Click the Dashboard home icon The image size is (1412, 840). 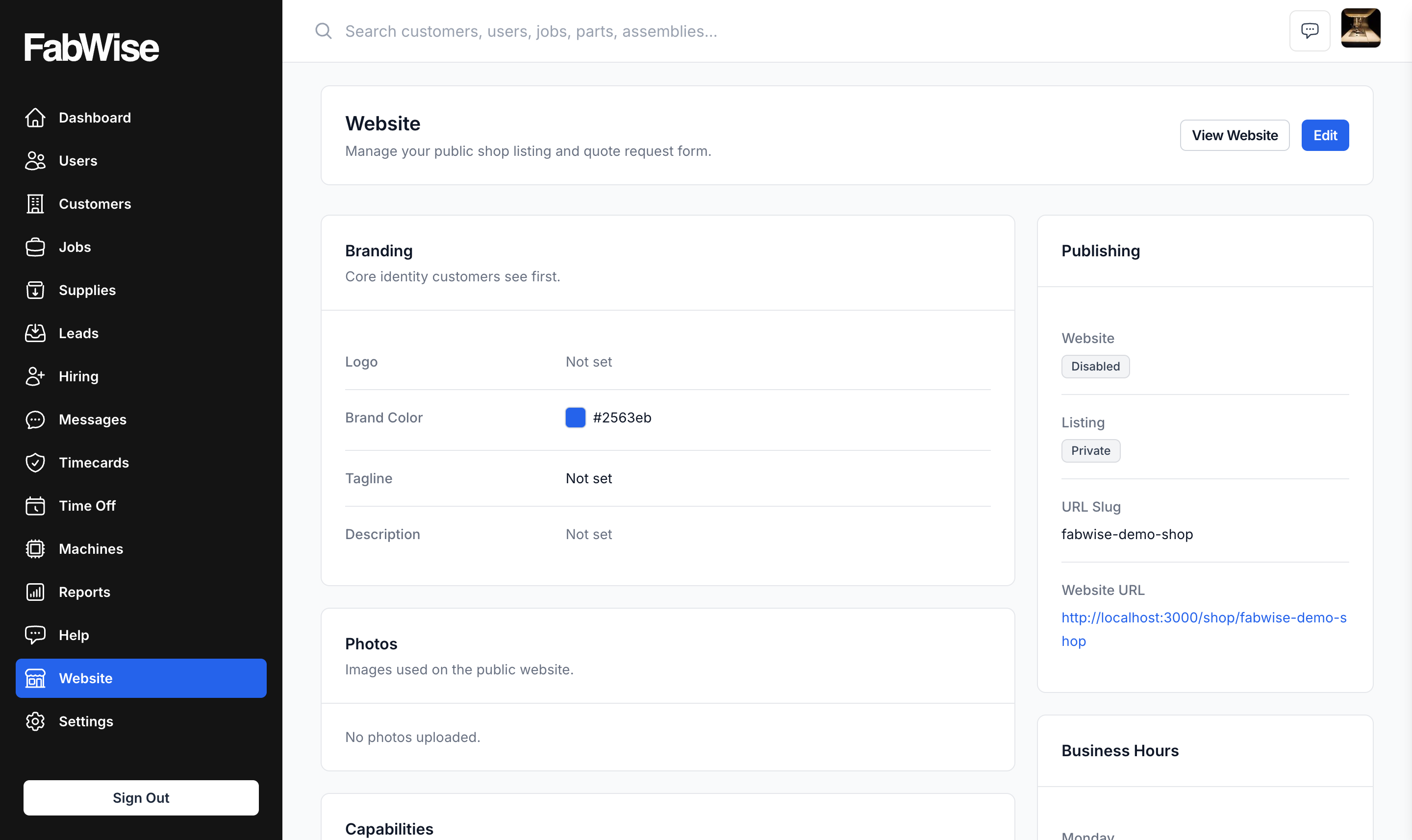[x=35, y=118]
